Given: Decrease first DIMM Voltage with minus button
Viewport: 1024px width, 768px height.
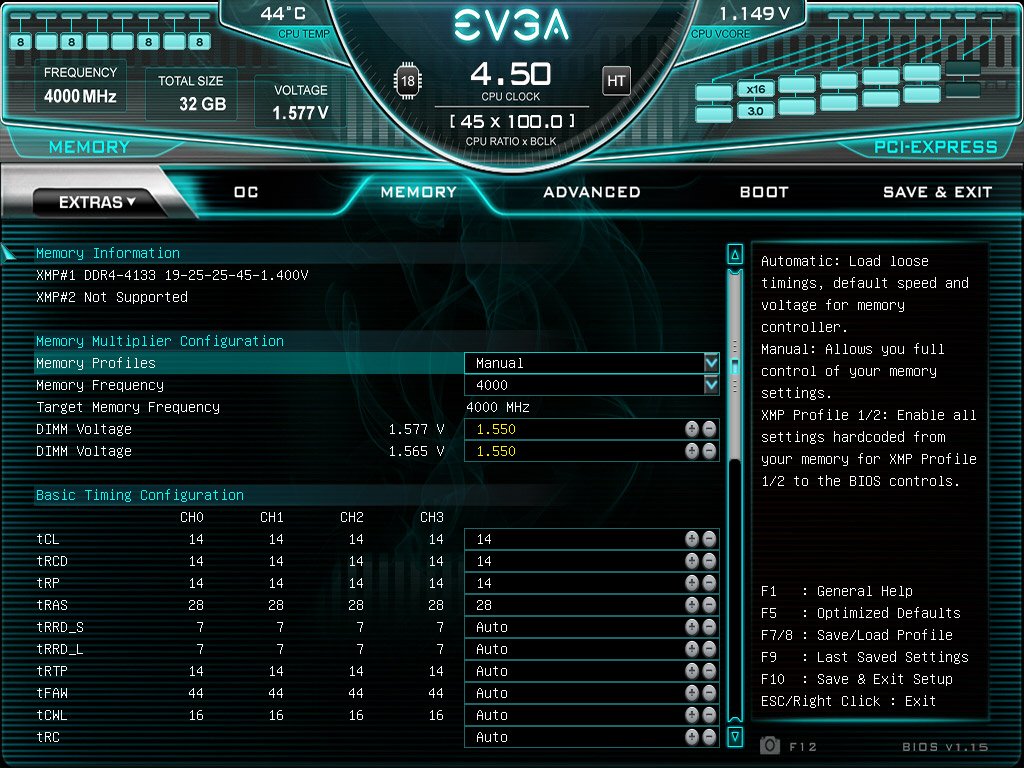Looking at the screenshot, I should [709, 429].
